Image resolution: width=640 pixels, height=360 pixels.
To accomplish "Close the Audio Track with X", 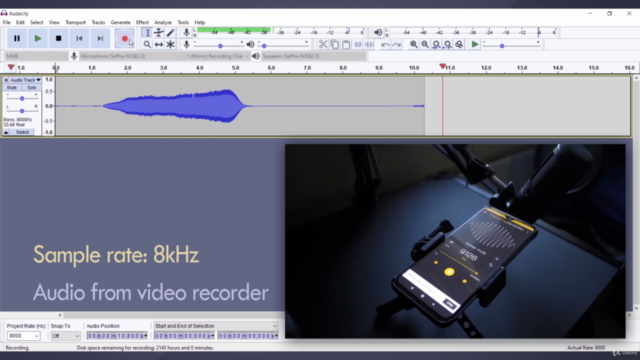I will tap(6, 80).
